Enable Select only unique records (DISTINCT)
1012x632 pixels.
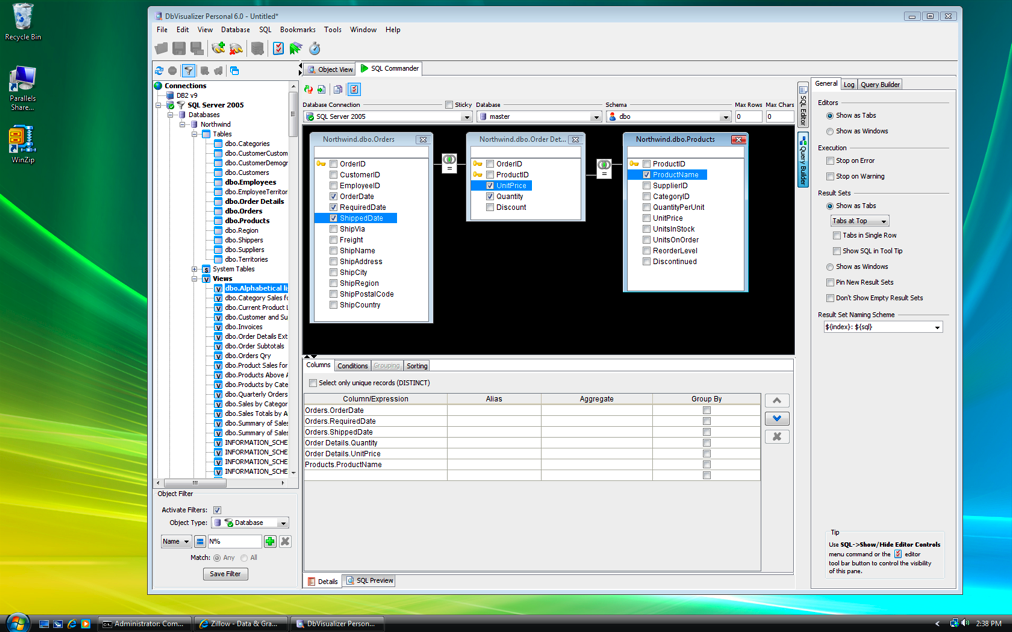313,383
